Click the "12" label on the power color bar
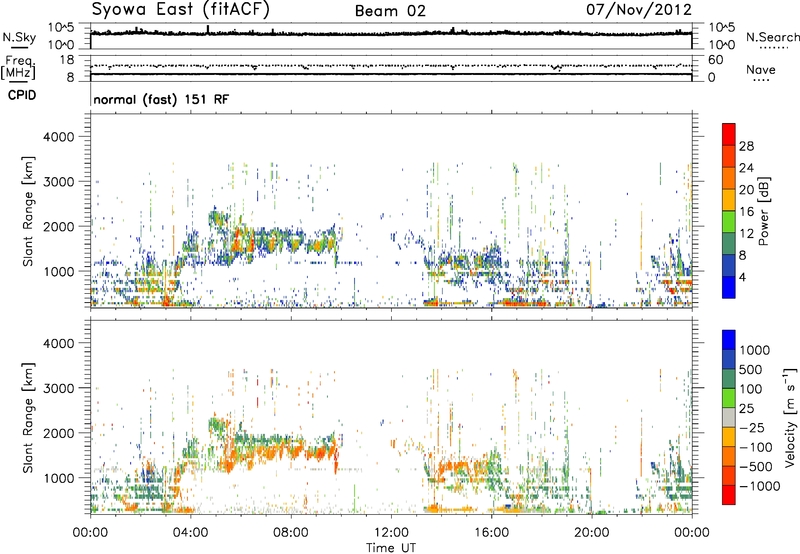The image size is (800, 554). click(746, 234)
